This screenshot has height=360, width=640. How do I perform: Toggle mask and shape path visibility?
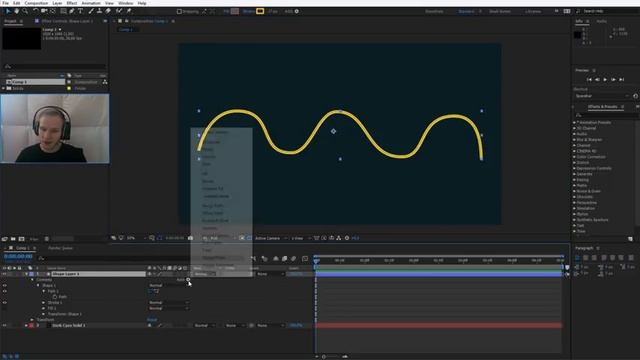point(160,238)
